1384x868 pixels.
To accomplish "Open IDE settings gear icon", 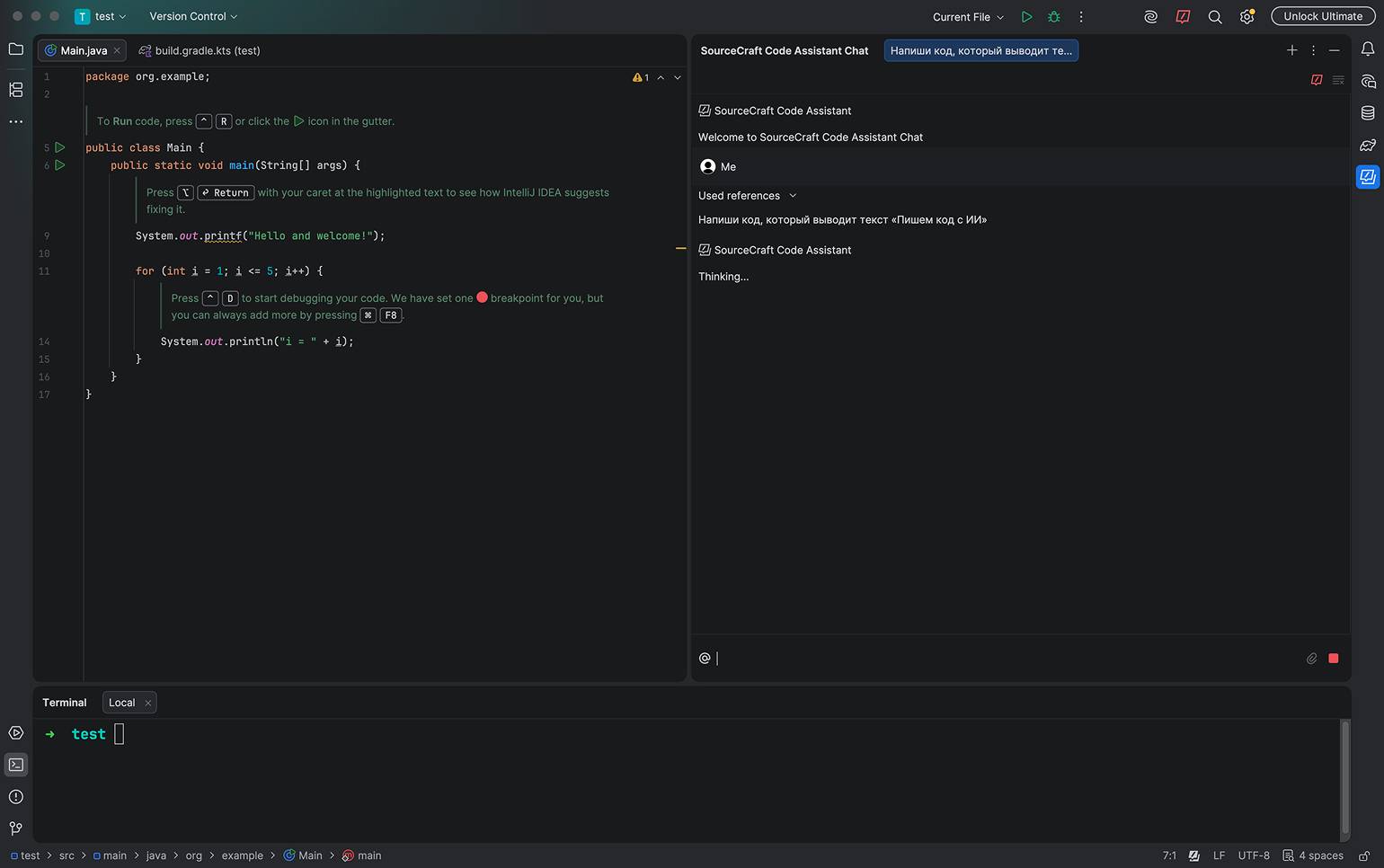I will coord(1246,17).
